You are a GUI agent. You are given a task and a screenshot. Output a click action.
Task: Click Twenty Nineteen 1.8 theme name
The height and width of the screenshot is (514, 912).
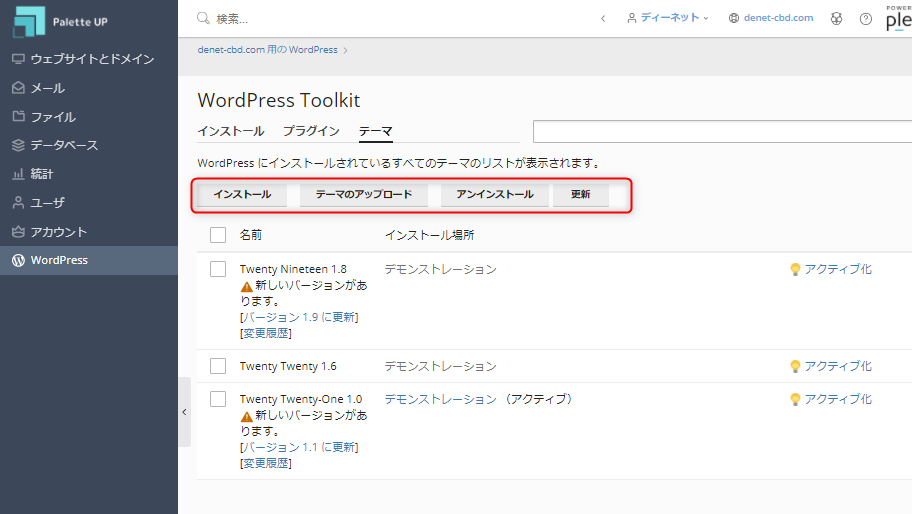point(293,269)
